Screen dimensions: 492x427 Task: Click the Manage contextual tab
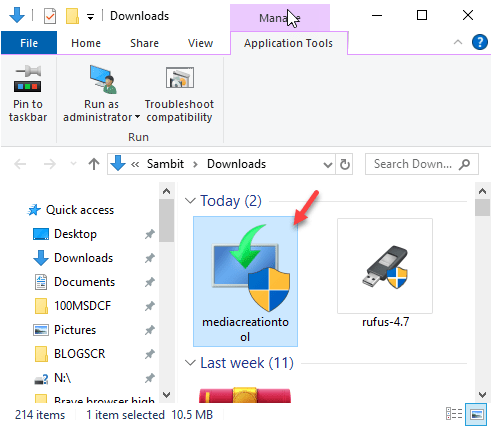point(280,17)
